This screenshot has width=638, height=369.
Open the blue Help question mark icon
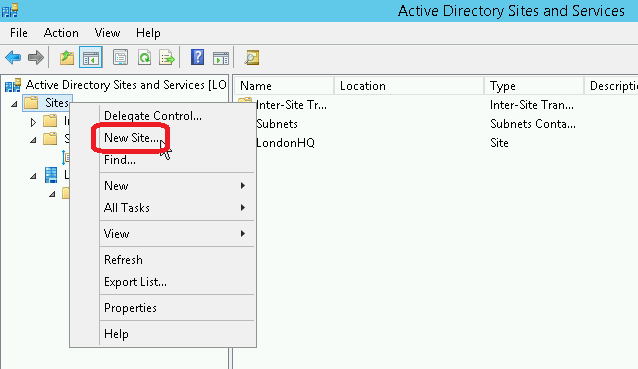[x=197, y=57]
